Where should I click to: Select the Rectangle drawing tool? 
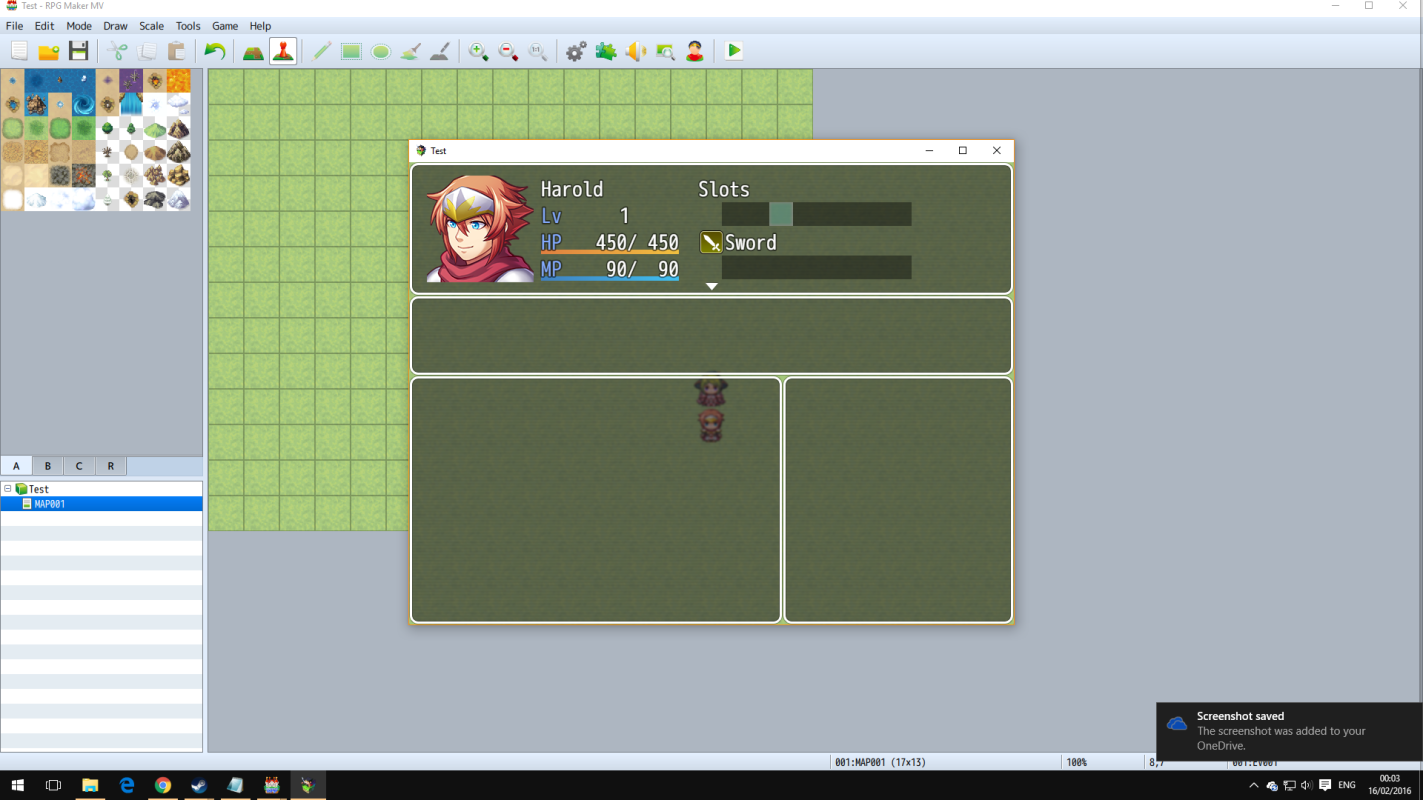coord(351,51)
